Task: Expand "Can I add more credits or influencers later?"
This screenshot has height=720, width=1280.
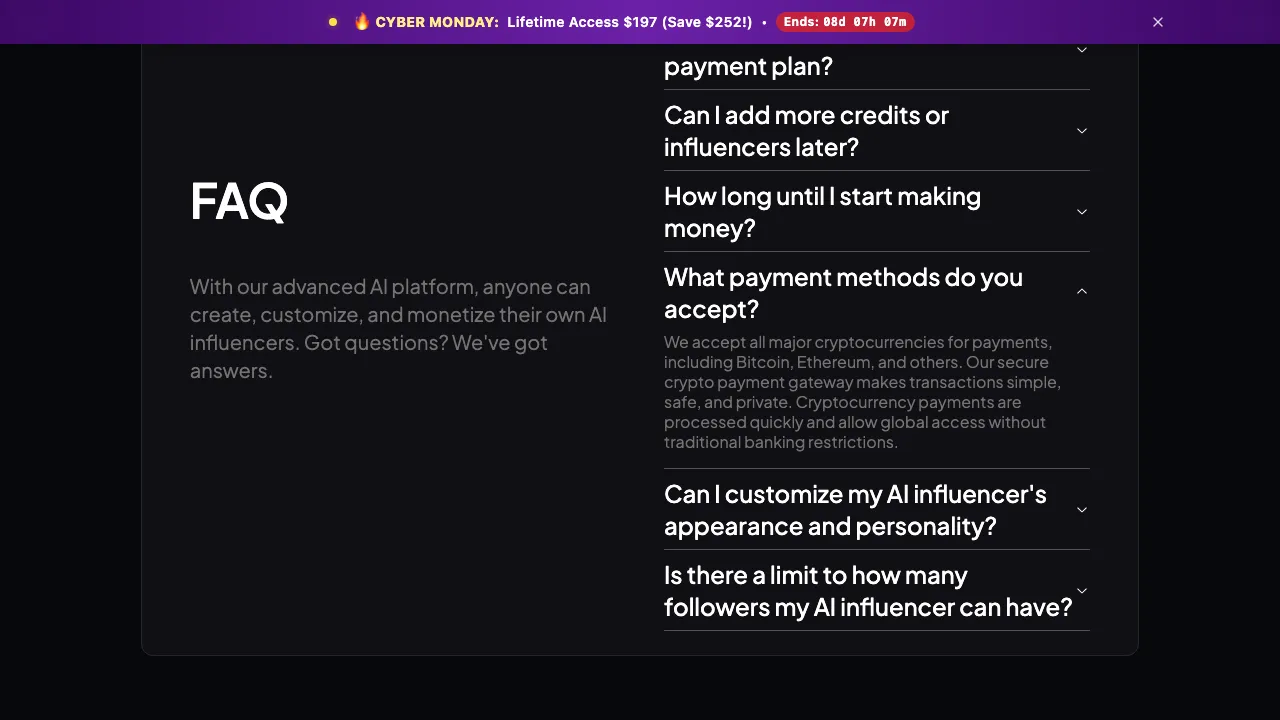Action: tap(806, 130)
